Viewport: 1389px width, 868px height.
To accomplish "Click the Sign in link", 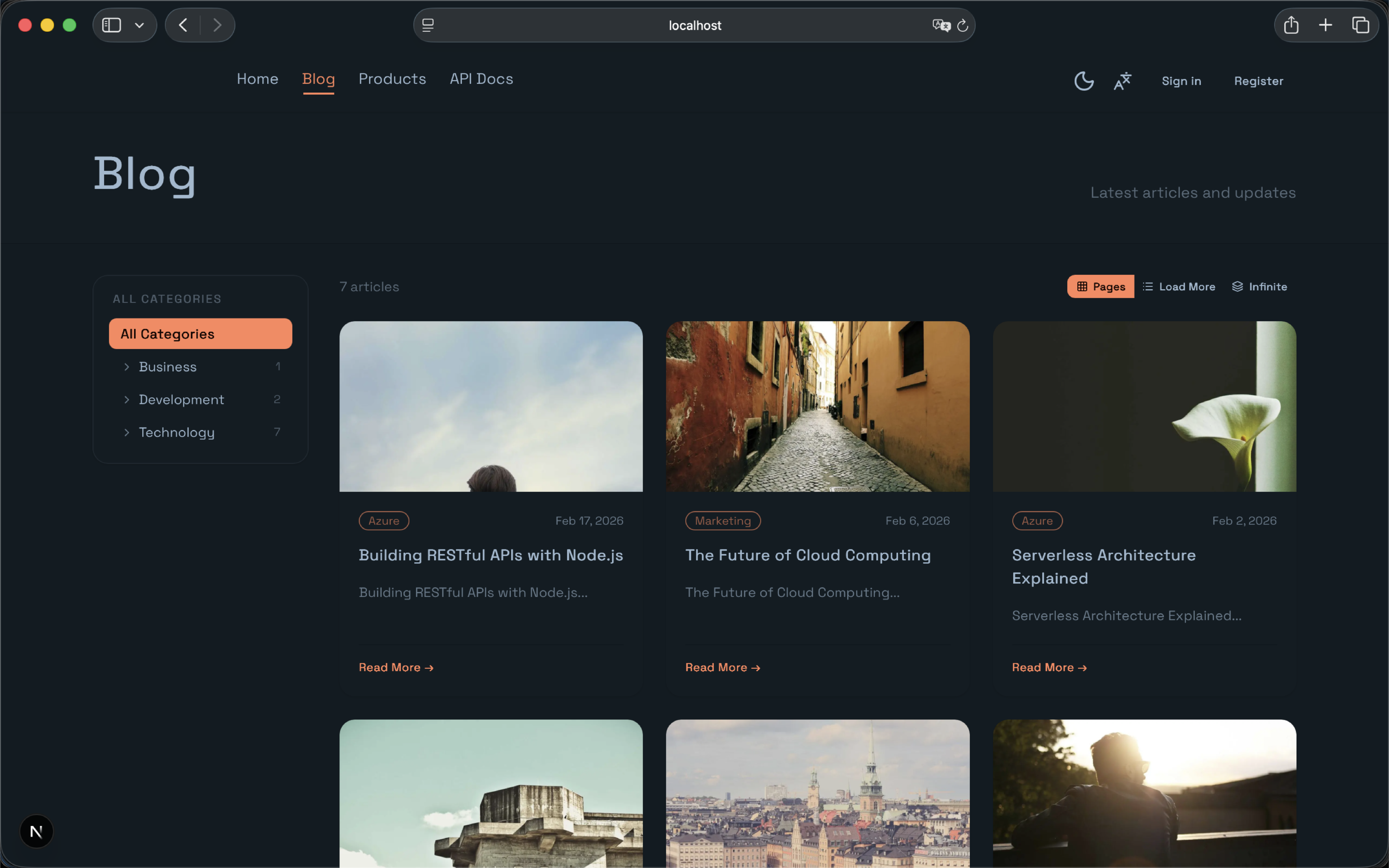I will [1181, 81].
